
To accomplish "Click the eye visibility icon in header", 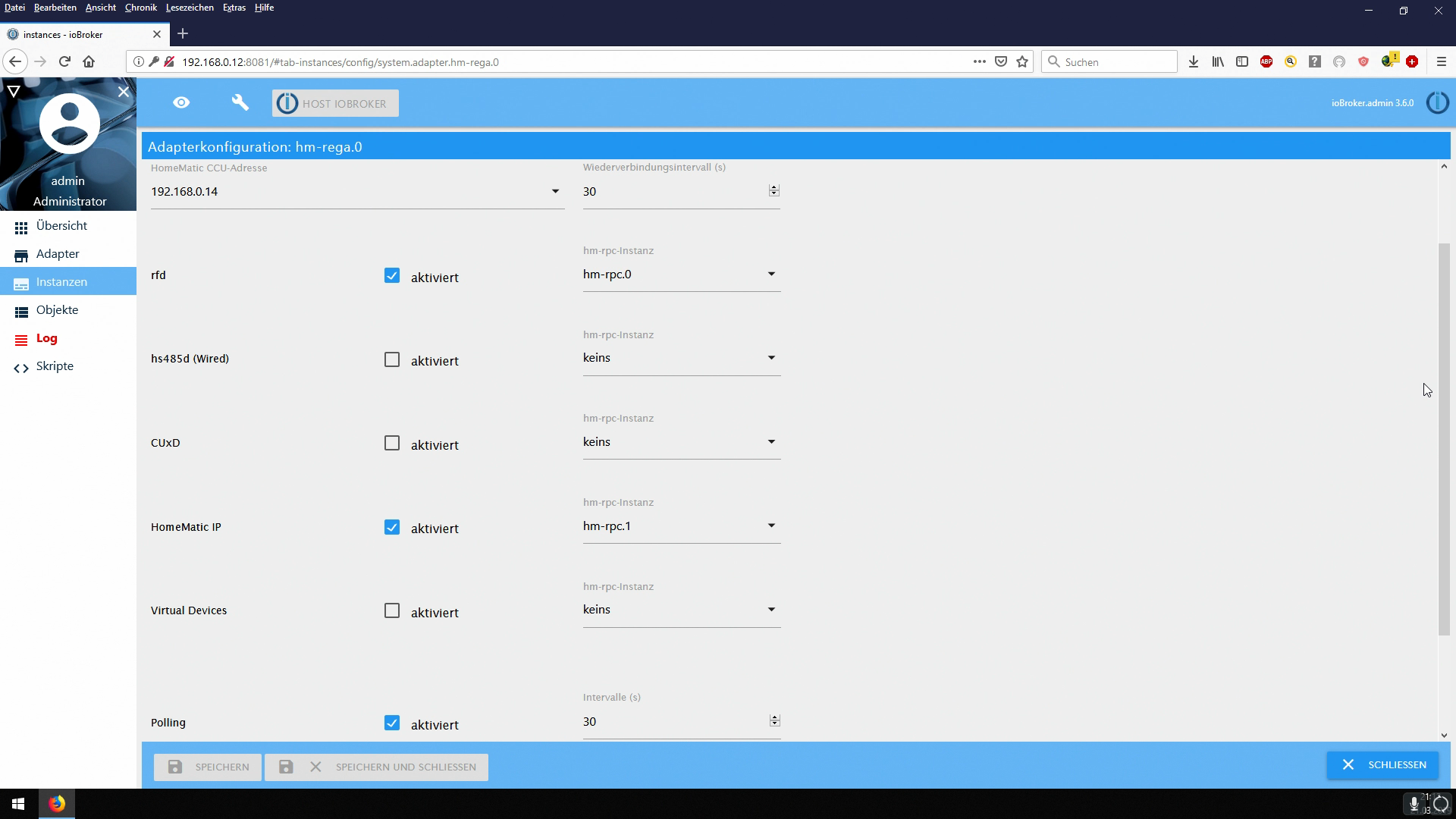I will point(181,102).
